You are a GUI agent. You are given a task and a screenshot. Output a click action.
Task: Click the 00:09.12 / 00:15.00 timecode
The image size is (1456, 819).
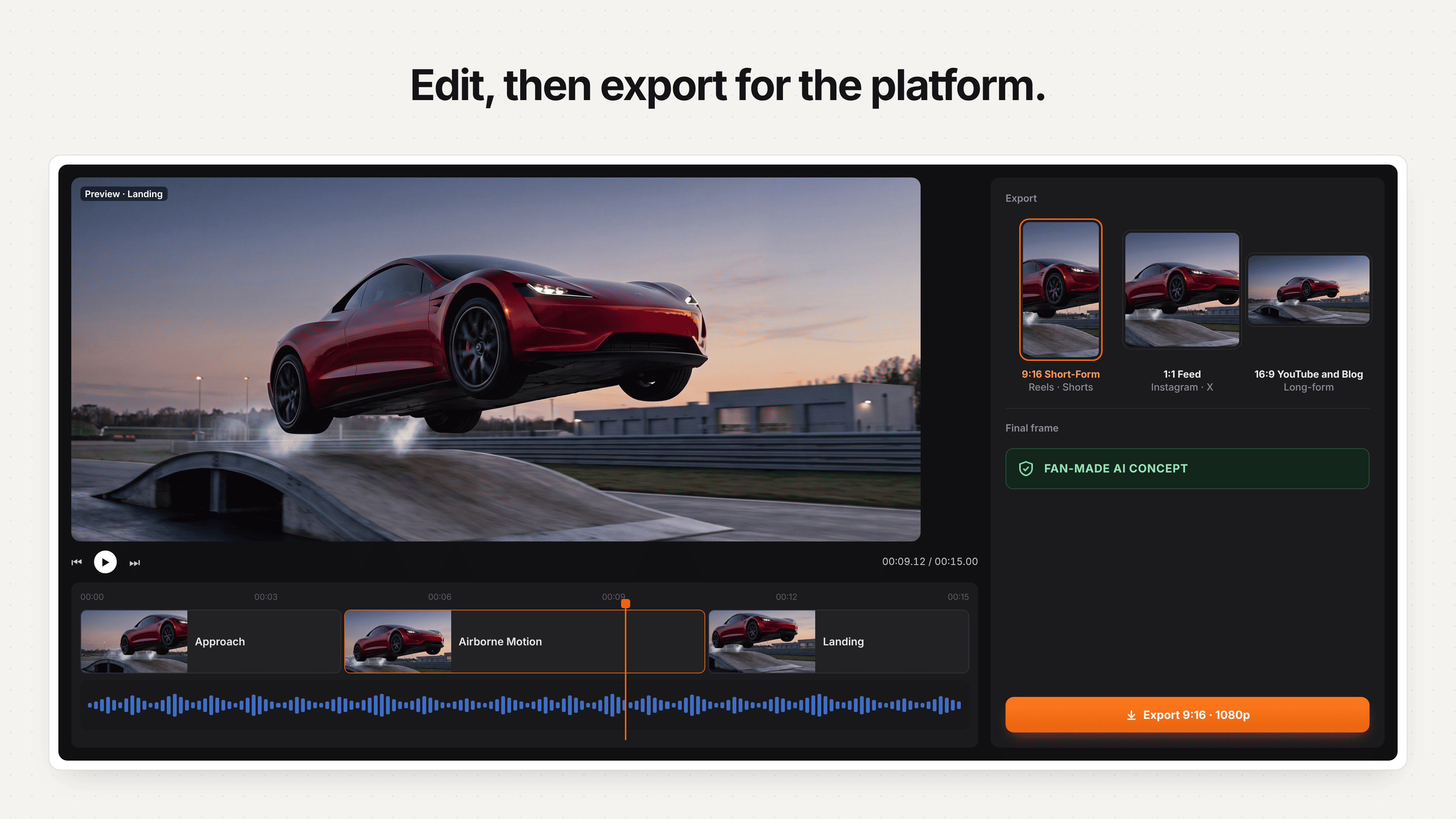[930, 561]
